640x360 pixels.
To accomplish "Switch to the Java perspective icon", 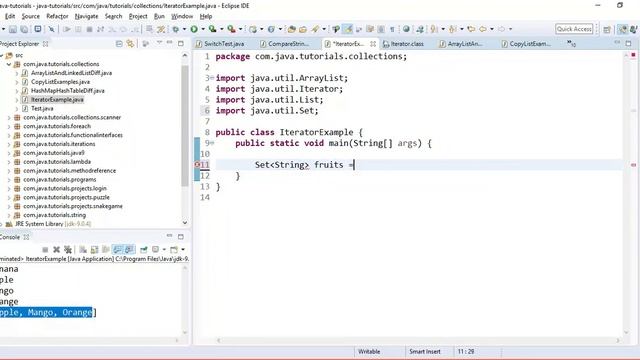I will 622,29.
